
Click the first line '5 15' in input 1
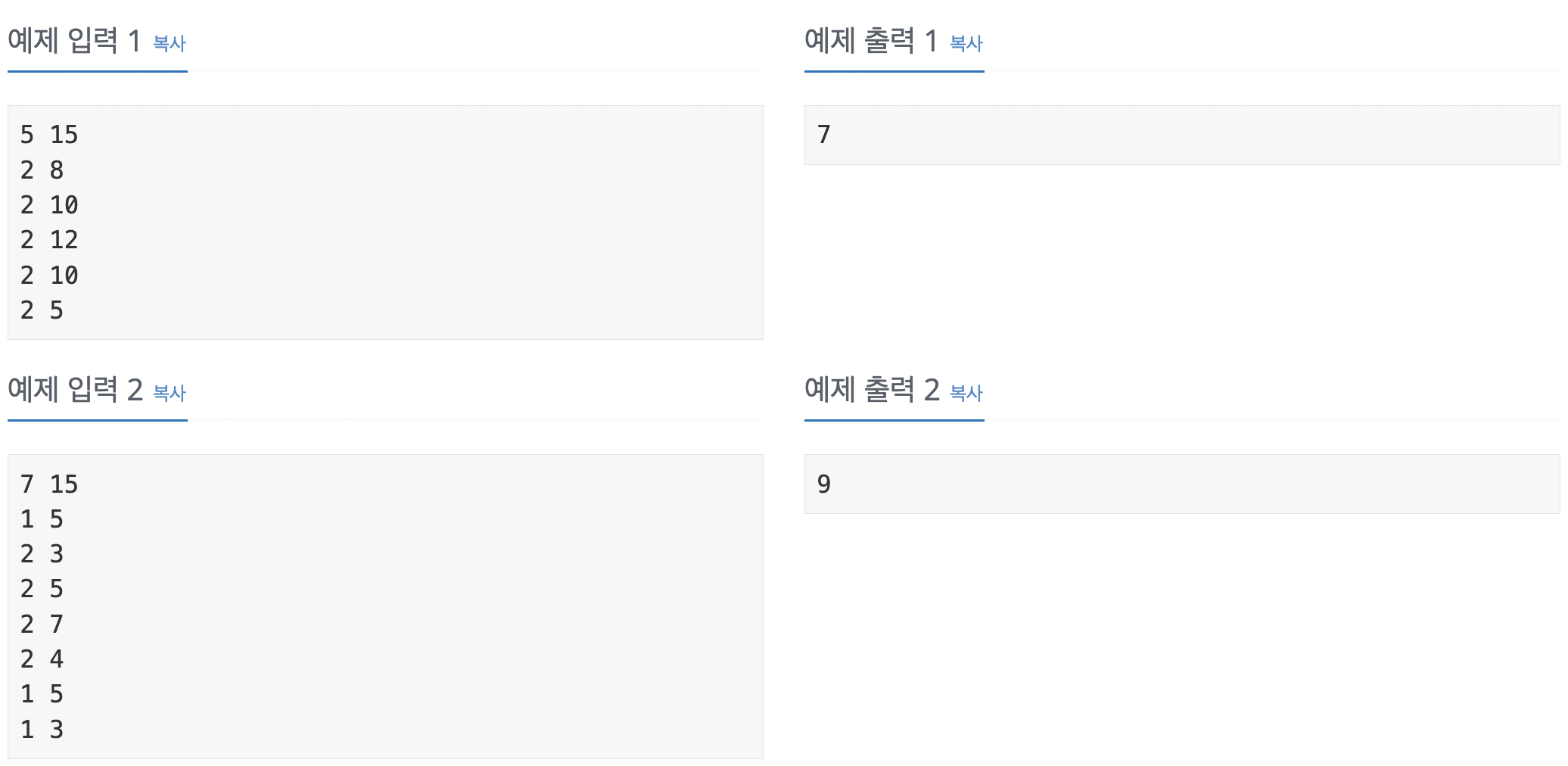tap(49, 135)
